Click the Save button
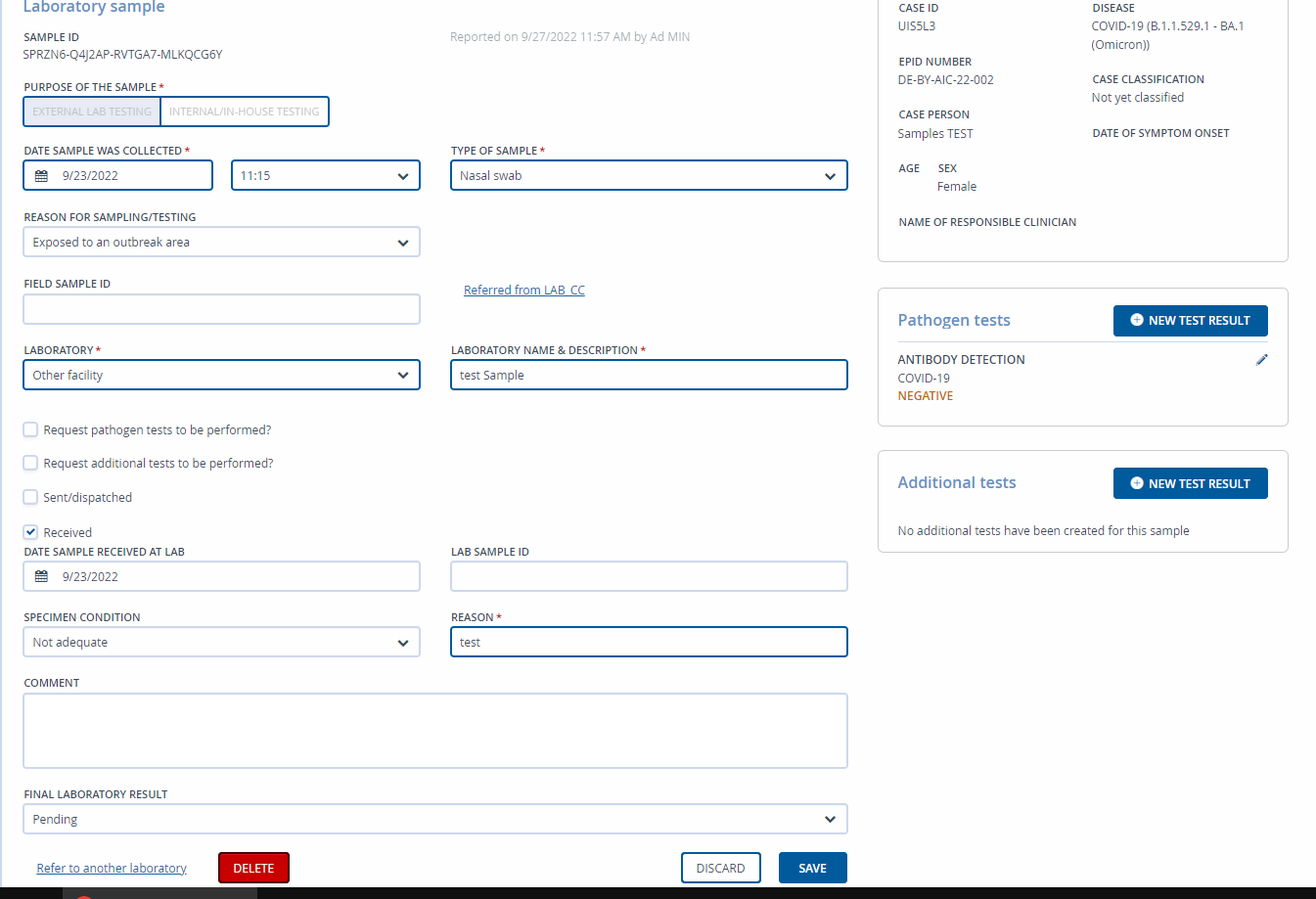This screenshot has height=899, width=1316. 813,868
